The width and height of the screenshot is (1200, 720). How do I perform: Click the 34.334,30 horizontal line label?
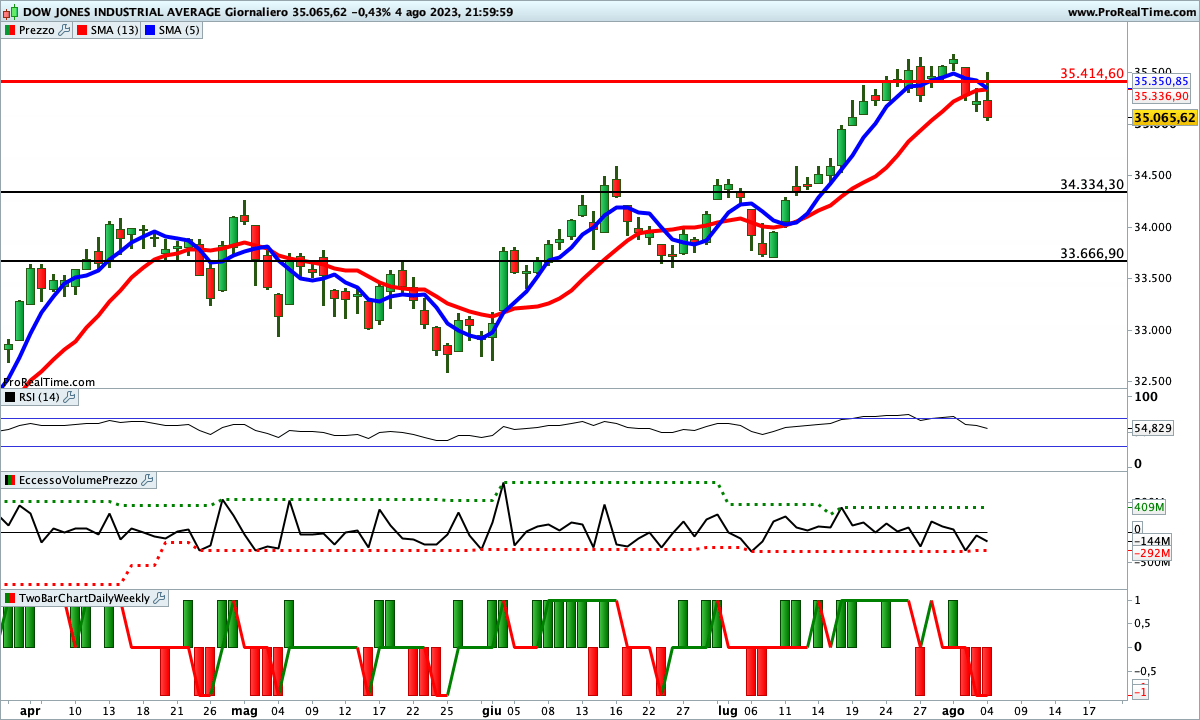(1092, 184)
